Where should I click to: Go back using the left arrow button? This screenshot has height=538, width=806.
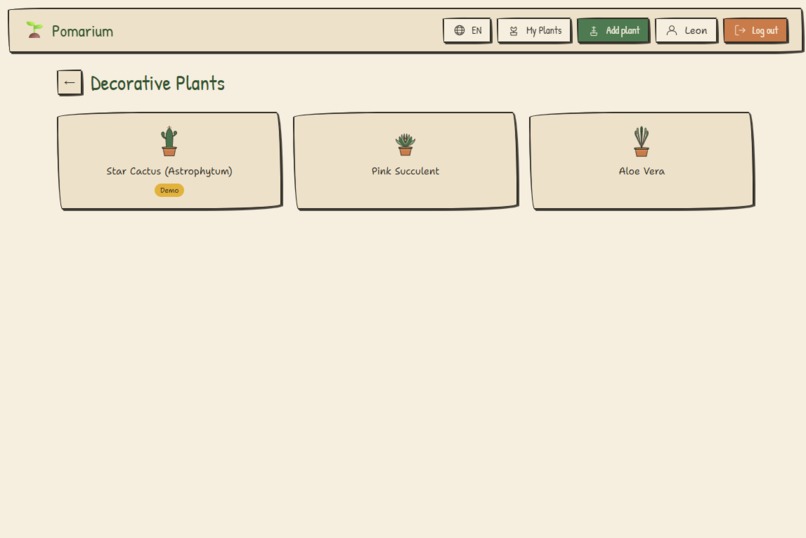pos(69,83)
